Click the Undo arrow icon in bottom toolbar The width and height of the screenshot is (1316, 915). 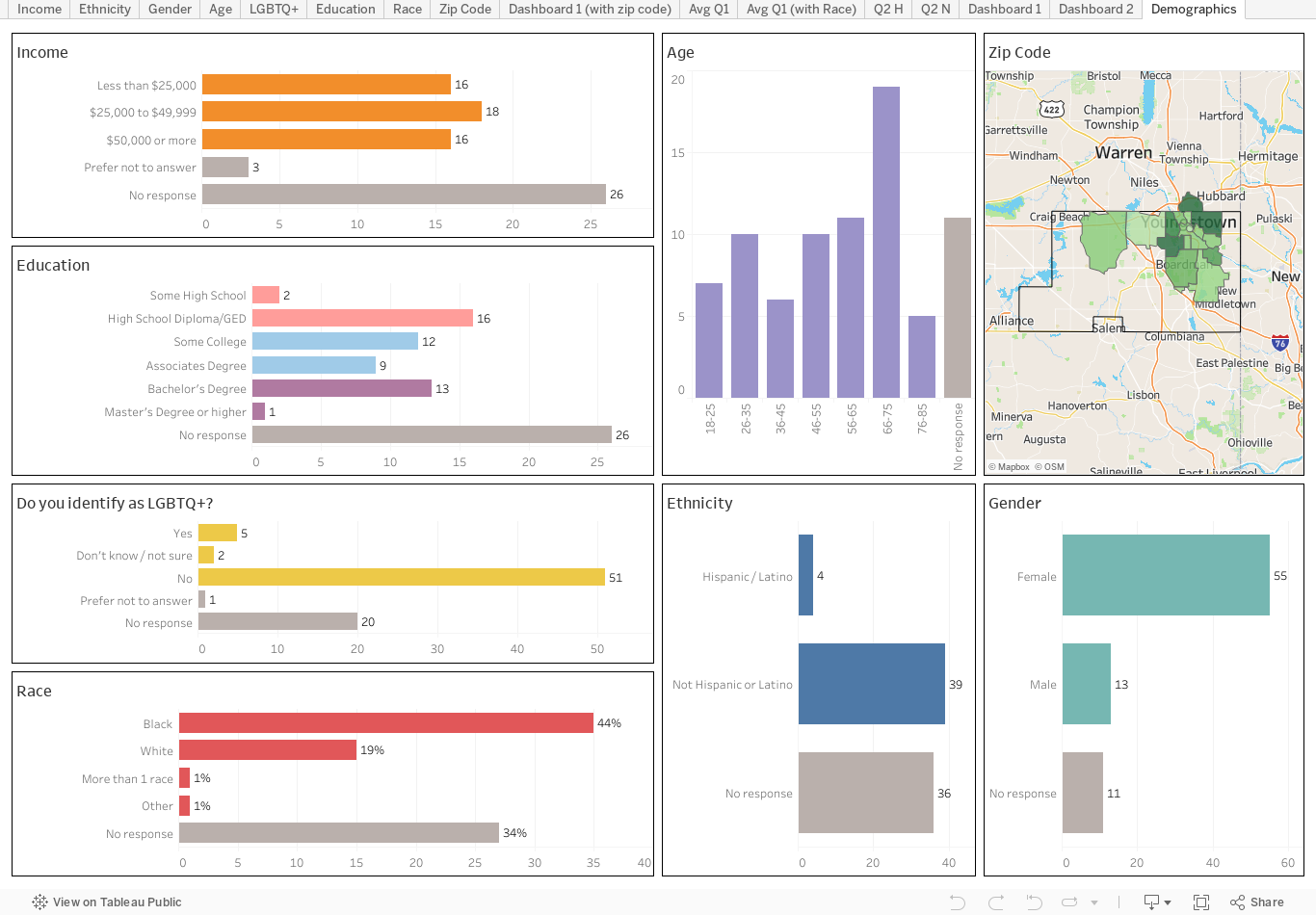[958, 902]
